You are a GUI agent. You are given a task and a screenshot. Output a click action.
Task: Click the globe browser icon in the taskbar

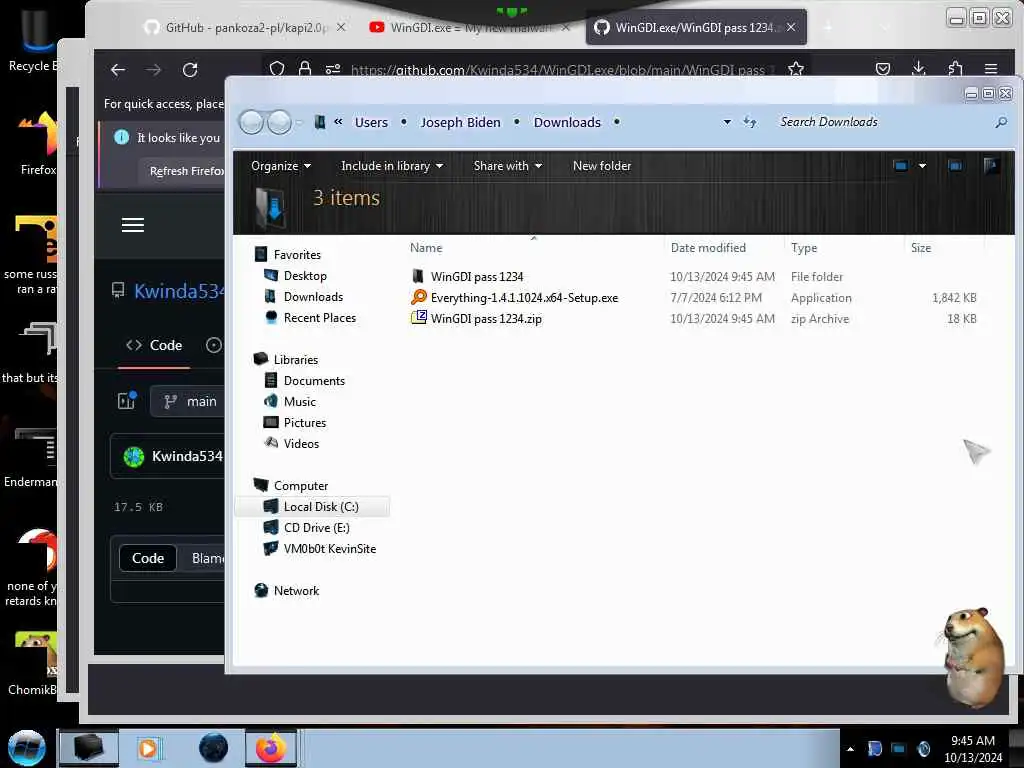click(x=213, y=748)
